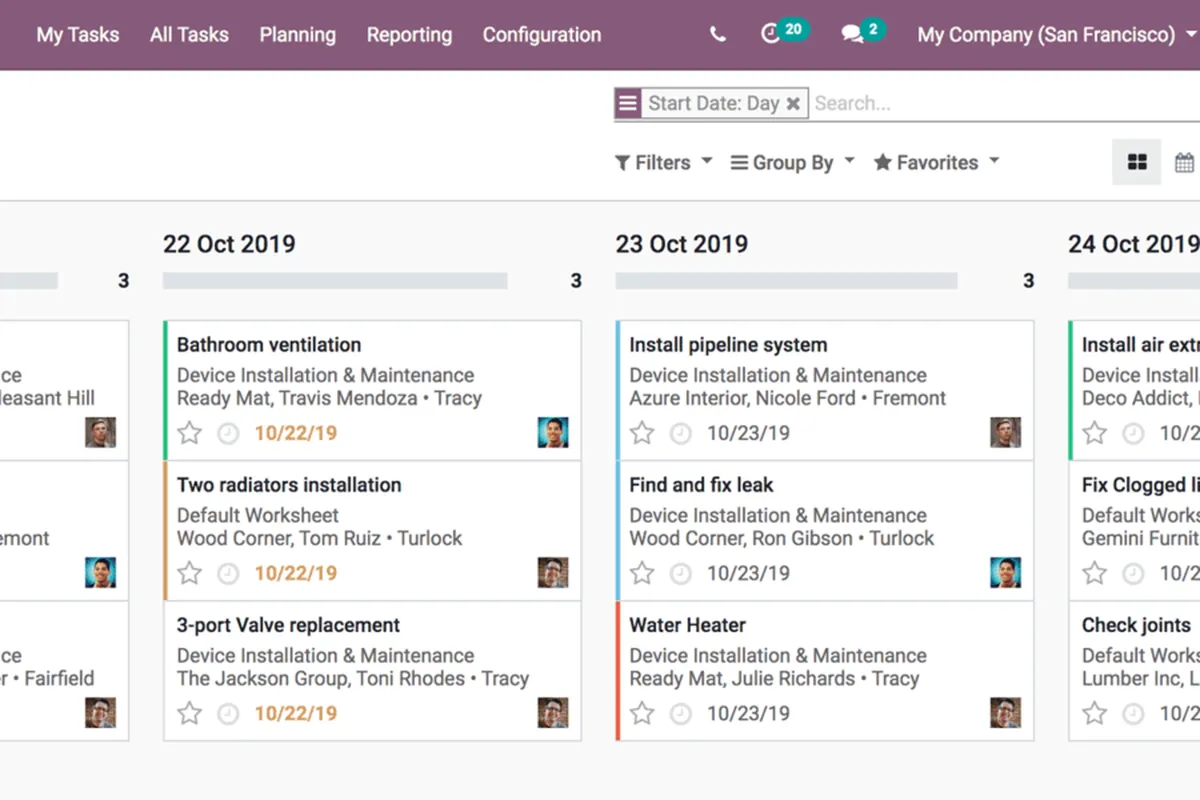Open activity clock on Check joints card

coord(1133,713)
